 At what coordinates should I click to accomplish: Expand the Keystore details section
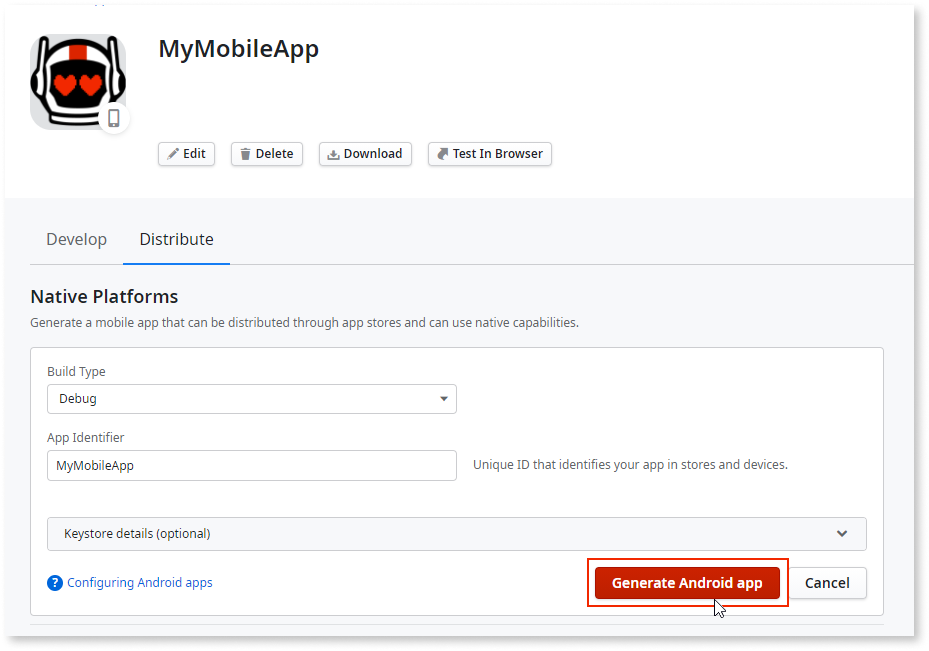(456, 533)
